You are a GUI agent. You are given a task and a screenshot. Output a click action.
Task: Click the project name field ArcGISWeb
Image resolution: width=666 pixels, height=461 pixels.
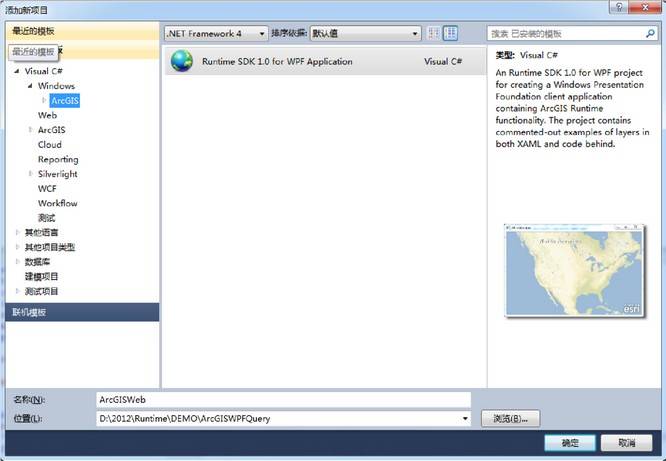pyautogui.click(x=284, y=400)
